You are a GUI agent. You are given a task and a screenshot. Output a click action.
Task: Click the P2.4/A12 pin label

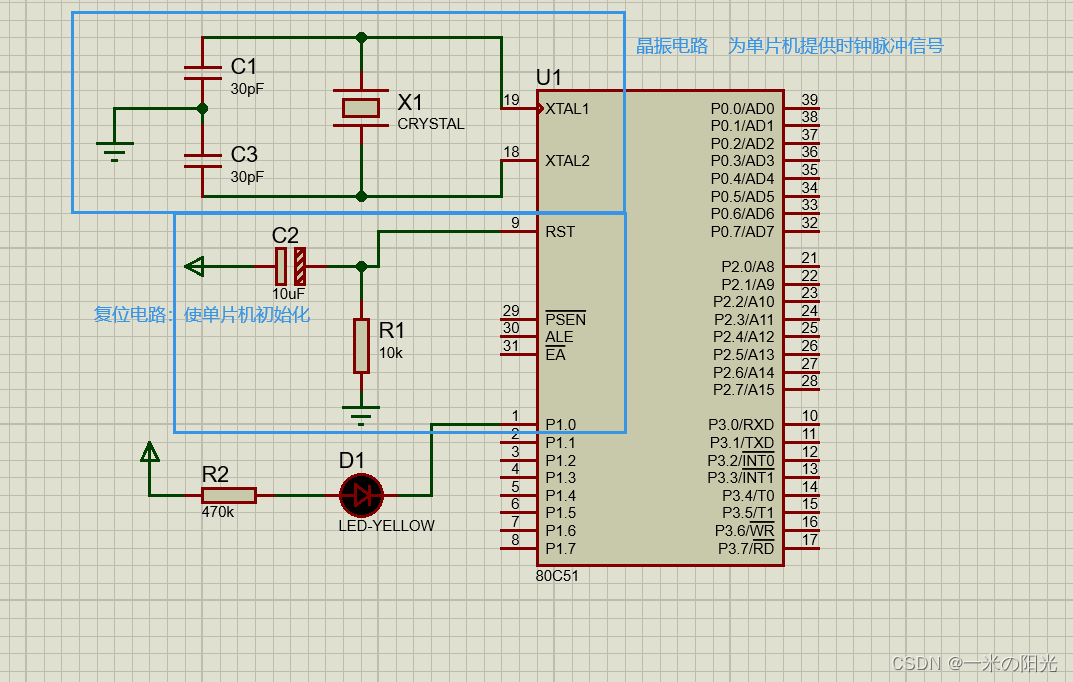[744, 337]
